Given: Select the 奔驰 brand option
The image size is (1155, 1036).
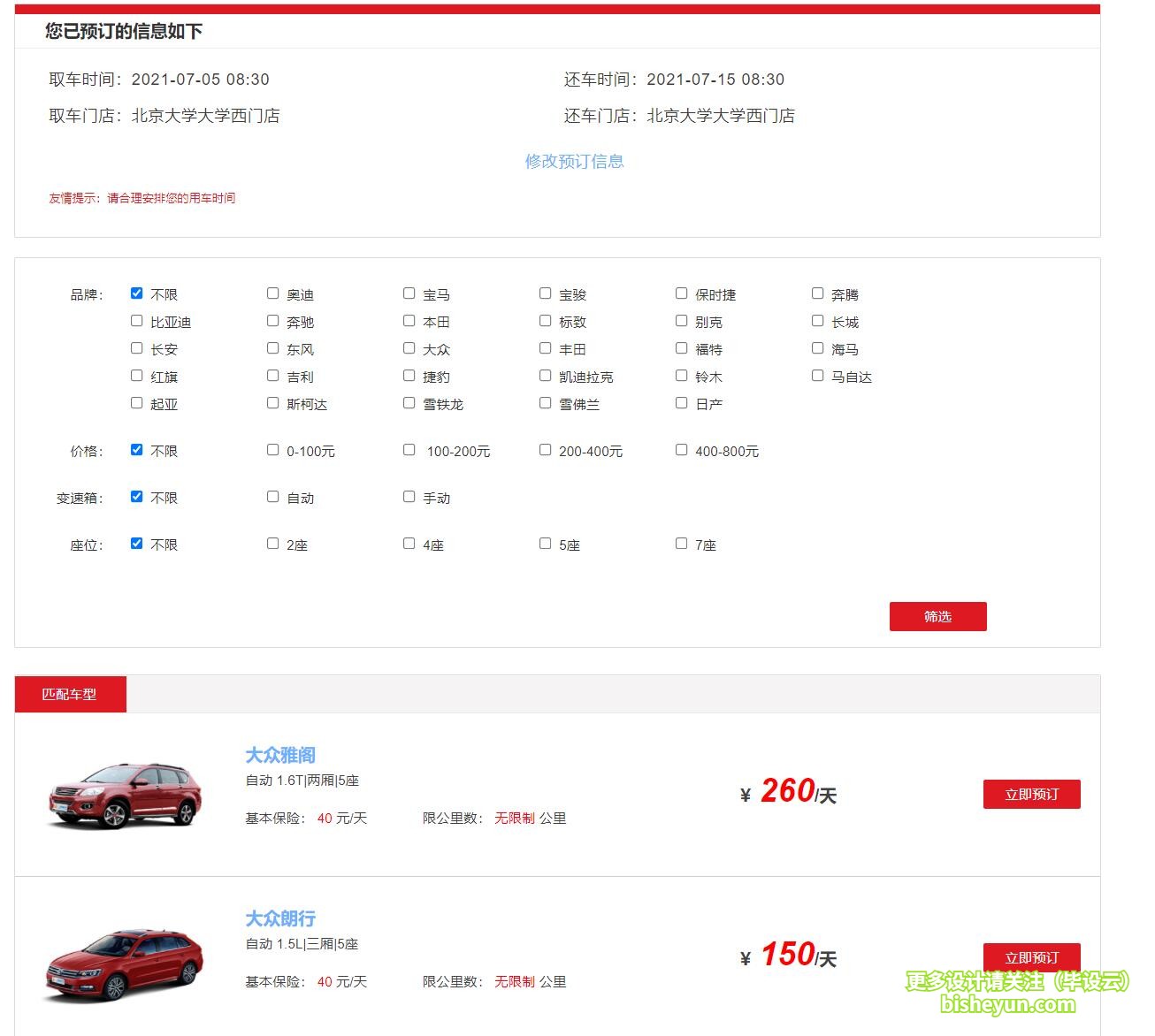Looking at the screenshot, I should (x=272, y=320).
